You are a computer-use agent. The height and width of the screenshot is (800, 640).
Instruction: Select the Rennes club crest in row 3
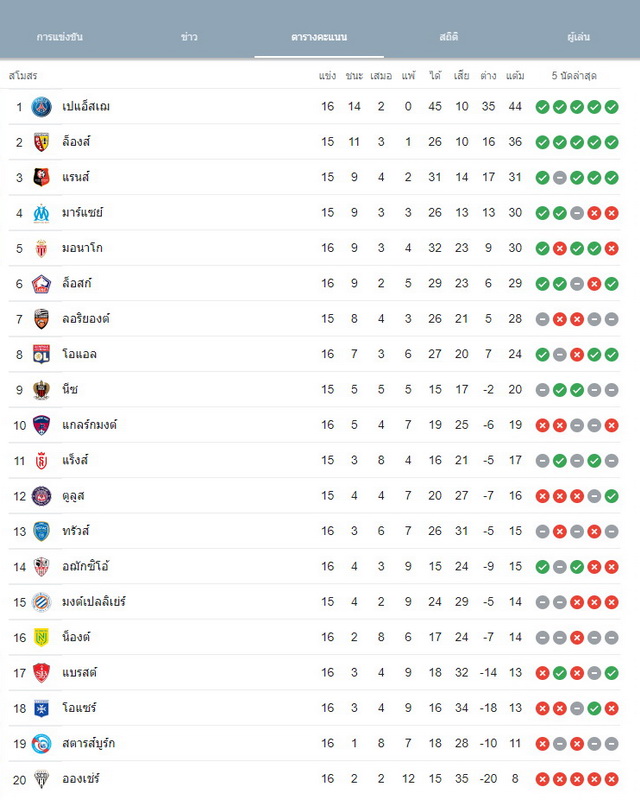coord(41,178)
